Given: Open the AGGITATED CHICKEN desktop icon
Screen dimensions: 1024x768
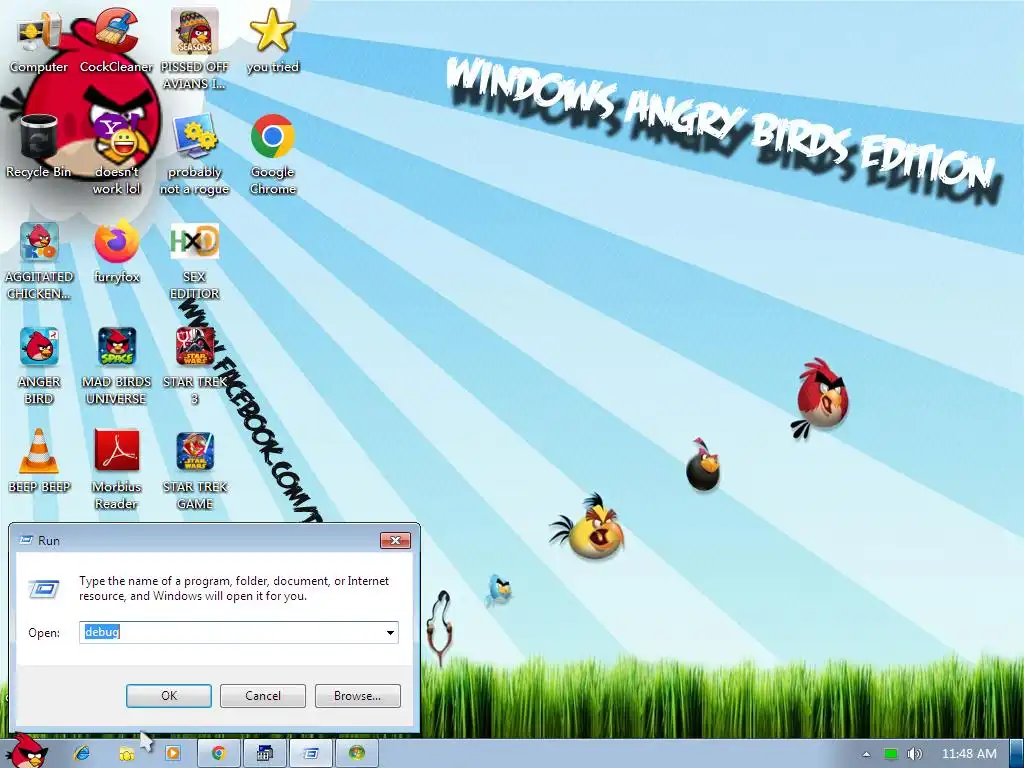Looking at the screenshot, I should point(39,260).
